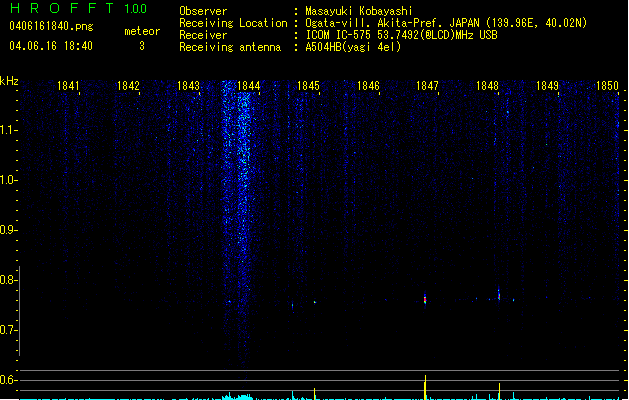Click the Receiving antenna field label
The width and height of the screenshot is (629, 400).
coord(230,47)
